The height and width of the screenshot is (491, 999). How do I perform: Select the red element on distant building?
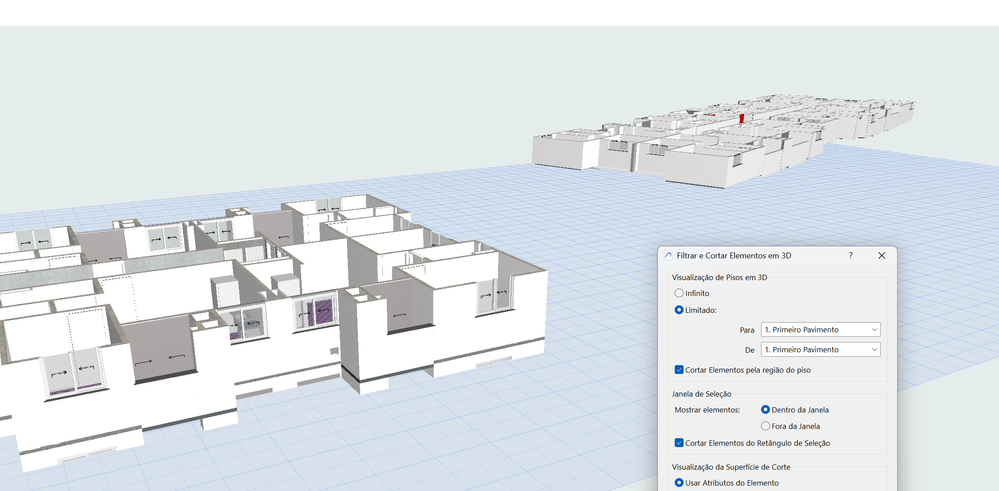click(x=741, y=118)
